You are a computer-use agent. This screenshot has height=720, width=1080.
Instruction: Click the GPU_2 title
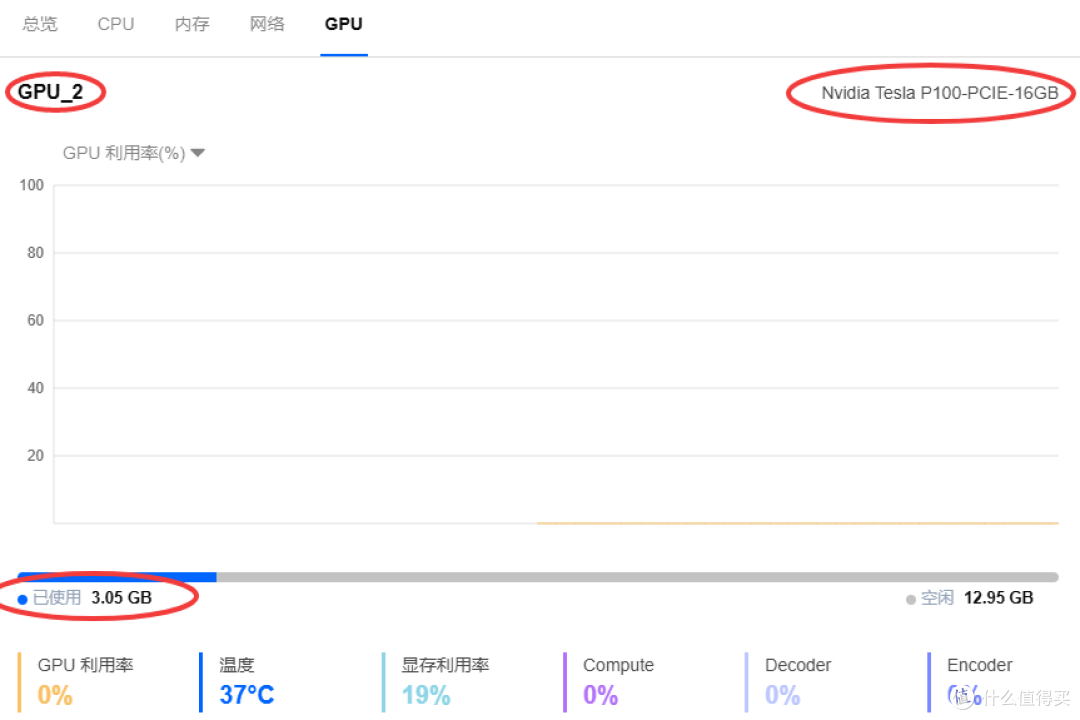50,92
